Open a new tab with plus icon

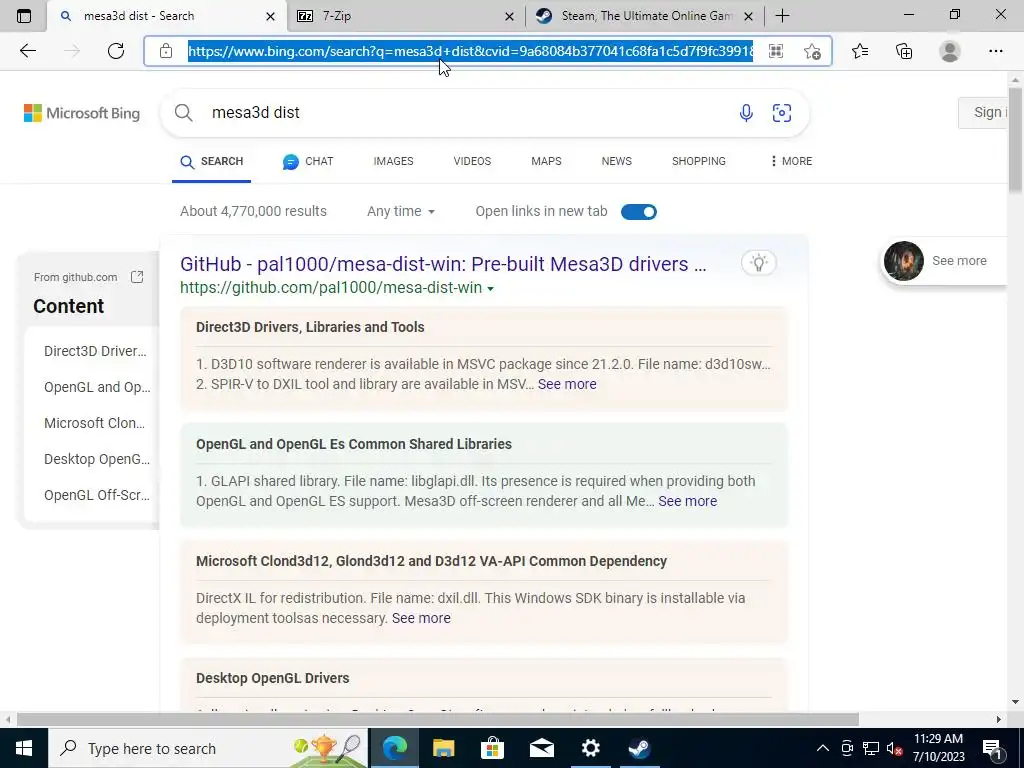click(x=782, y=16)
